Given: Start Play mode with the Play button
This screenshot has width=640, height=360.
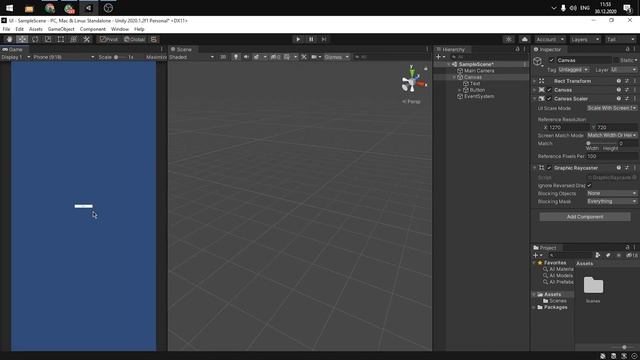Looking at the screenshot, I should 298,40.
